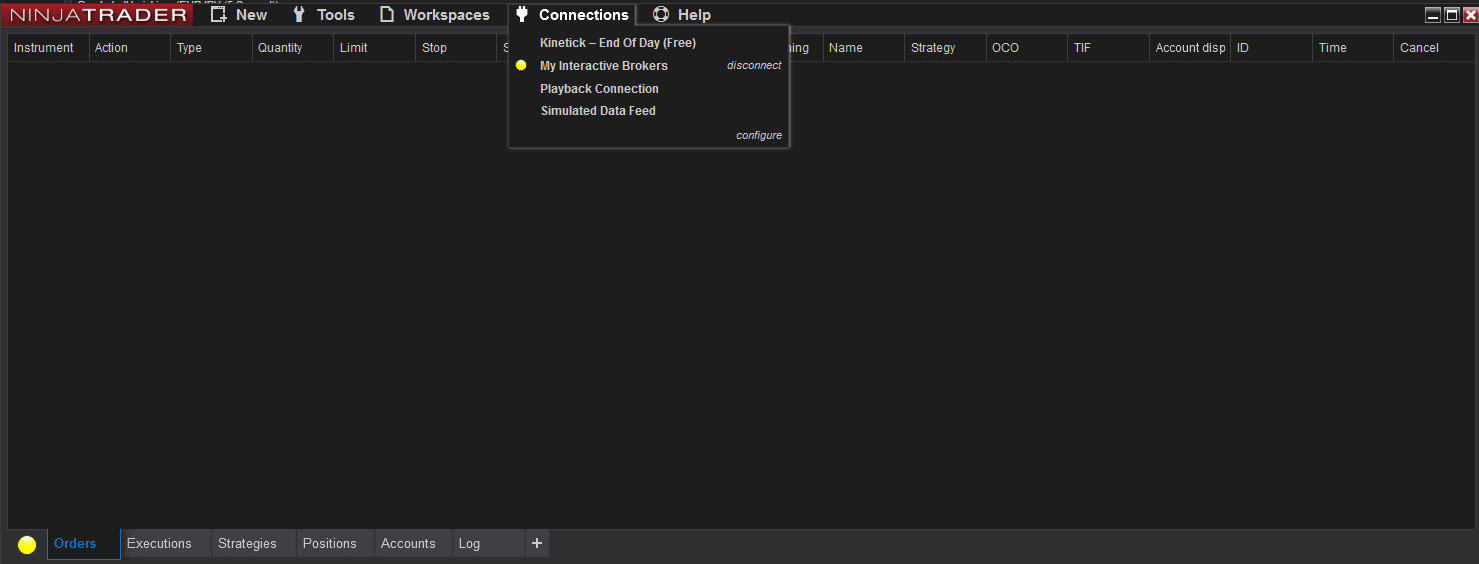Click the NinjaTrader logo
Screen dimensions: 1479x564
[98, 14]
